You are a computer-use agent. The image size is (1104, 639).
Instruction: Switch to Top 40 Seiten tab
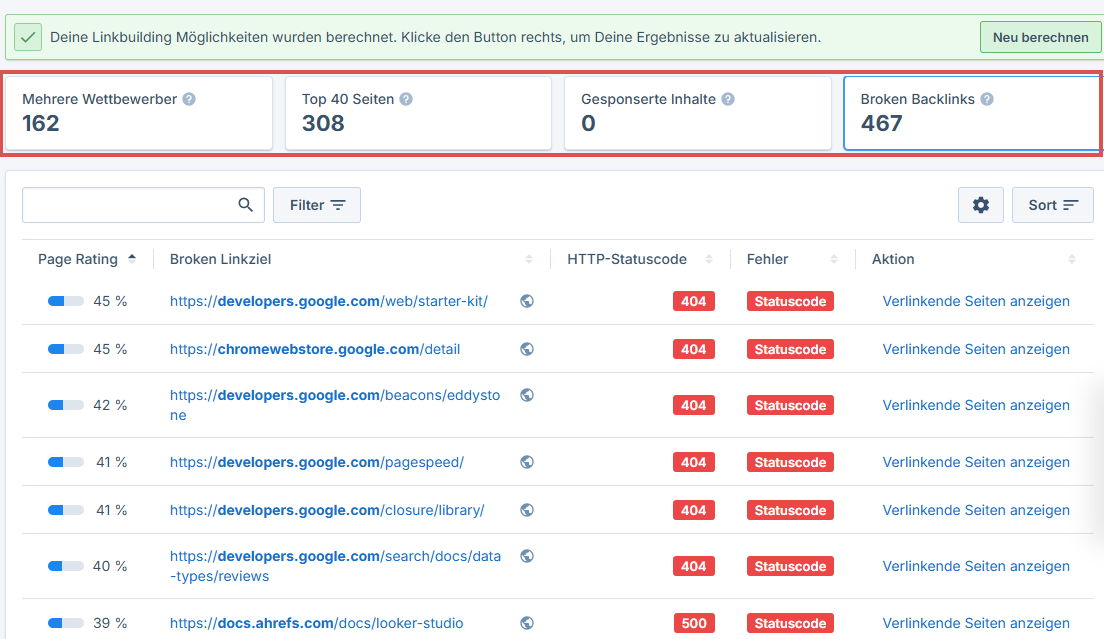pos(418,113)
